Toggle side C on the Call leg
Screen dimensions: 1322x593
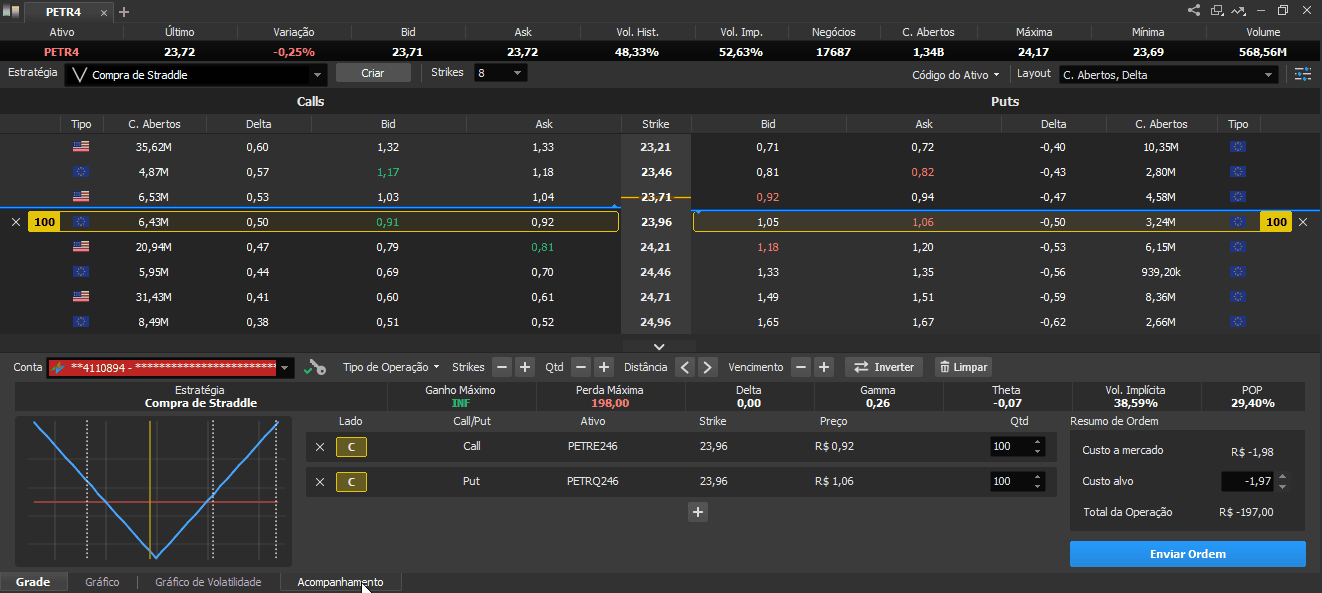(351, 447)
